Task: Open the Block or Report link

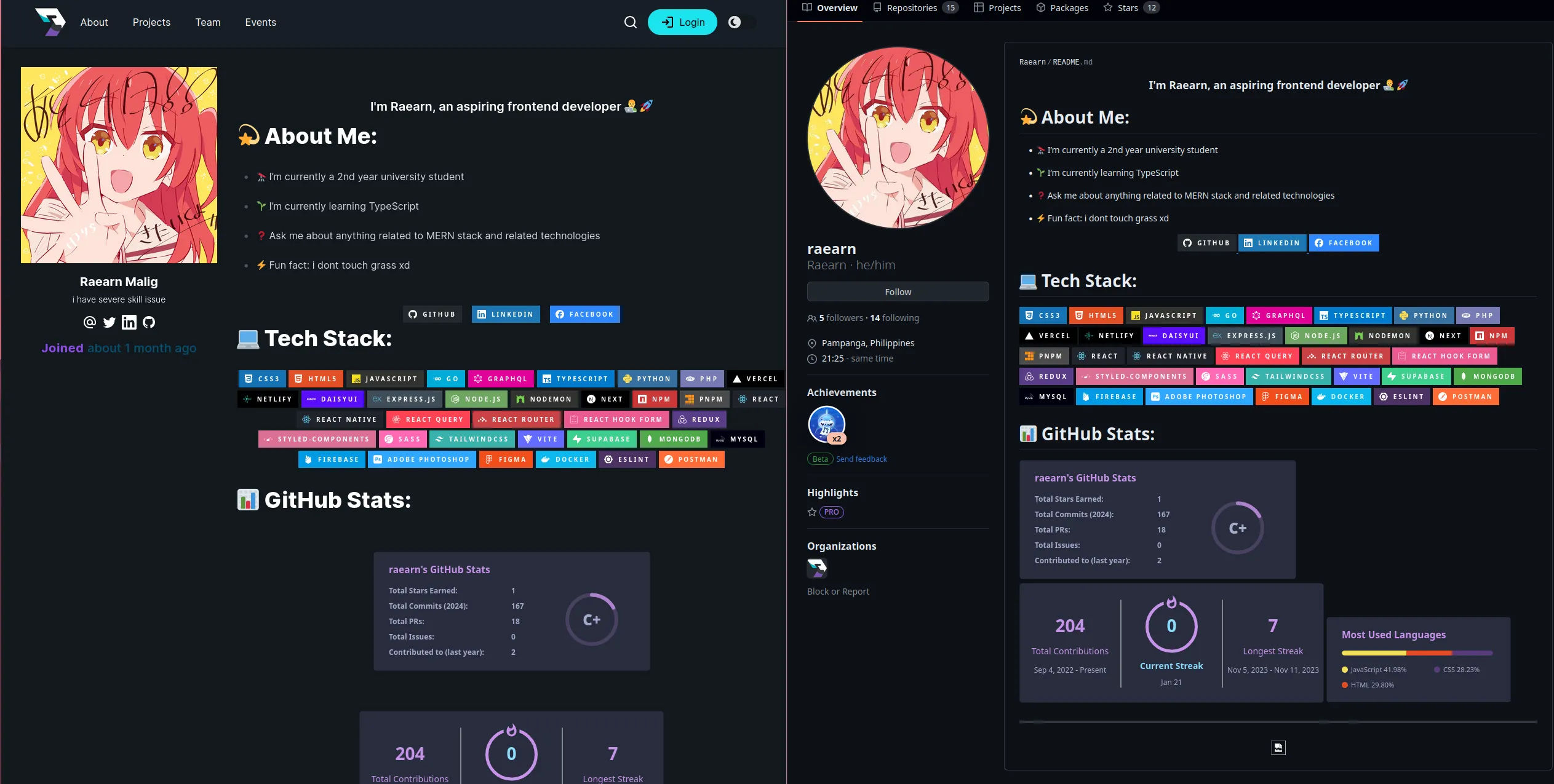Action: coord(838,591)
